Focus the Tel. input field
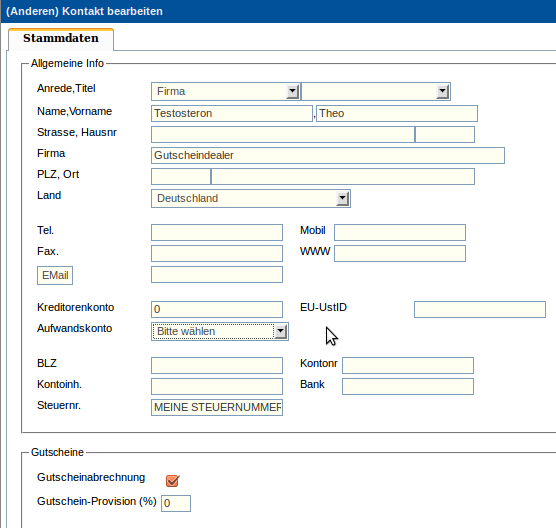The width and height of the screenshot is (556, 528). [x=217, y=233]
